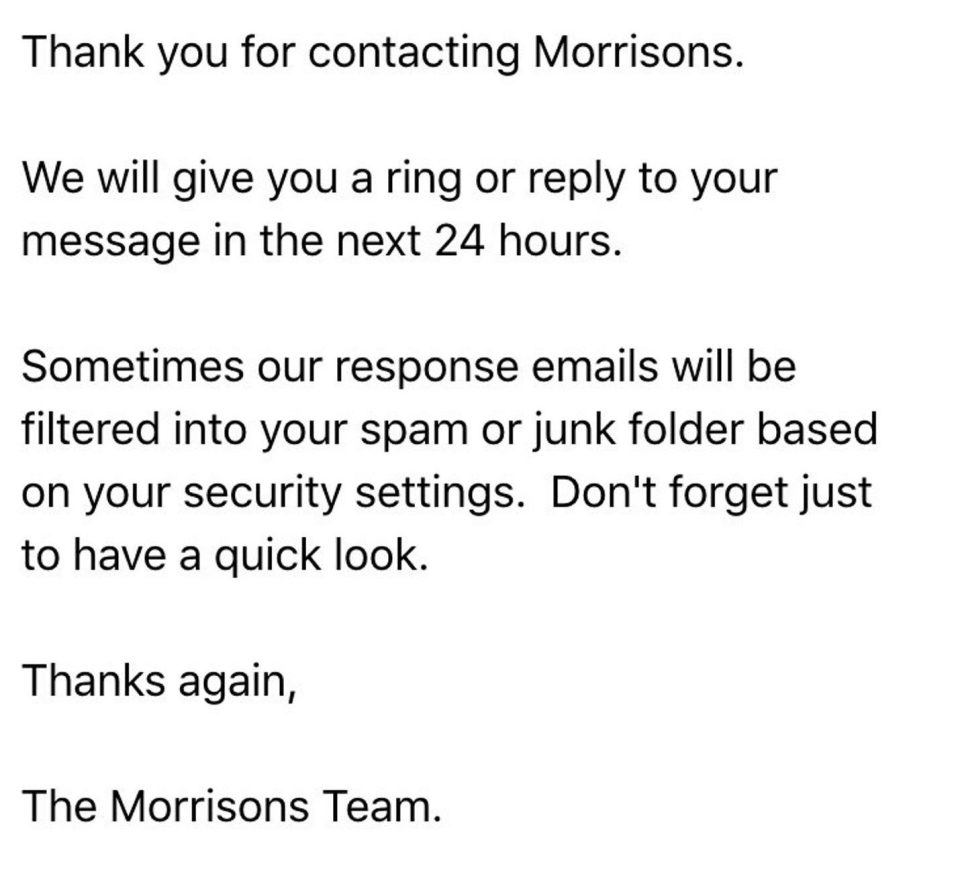Screen dimensions: 960x882
Task: Click "The Morrisons Team." signature
Action: pyautogui.click(x=231, y=807)
